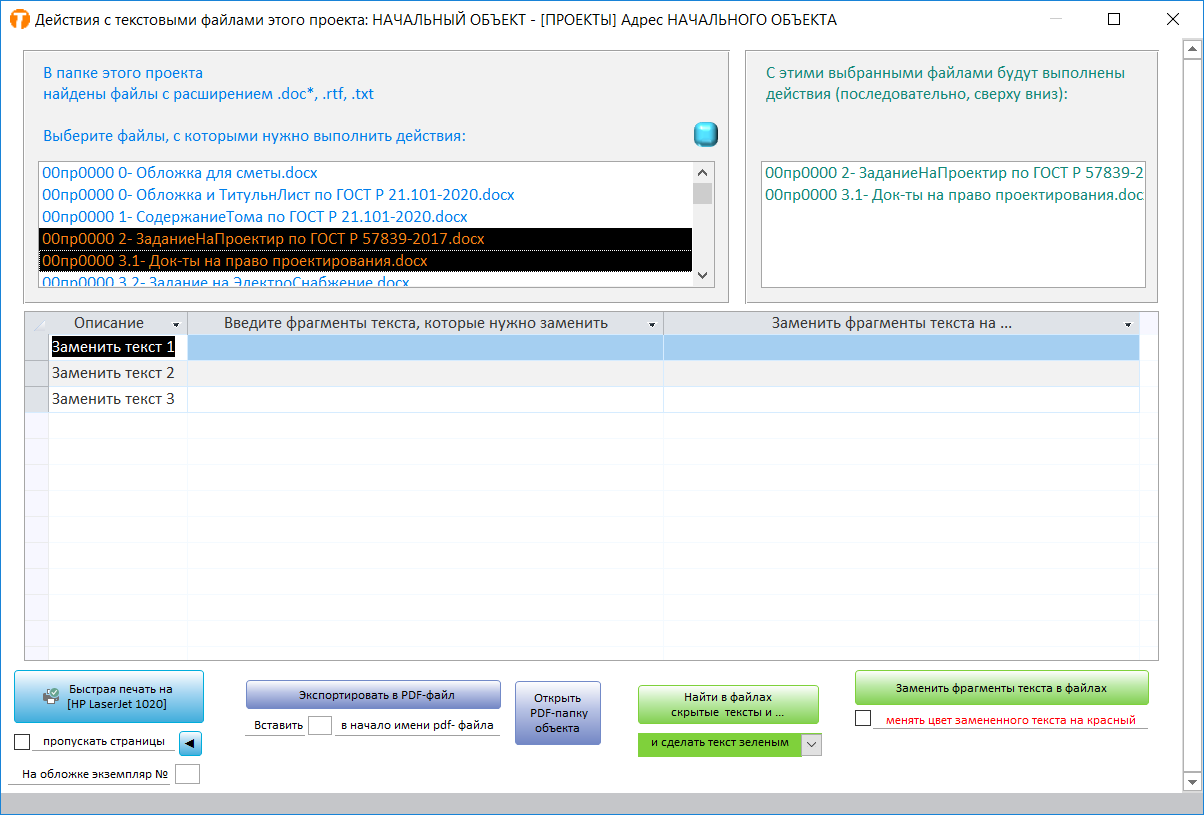Select 'СодержаниеТома по ГОСТ Р 21.101-2020.docx' file
This screenshot has width=1204, height=815.
[x=255, y=217]
